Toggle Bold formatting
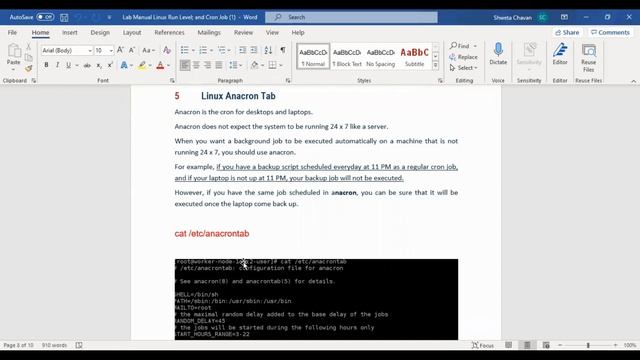This screenshot has height=360, width=640. (x=46, y=65)
